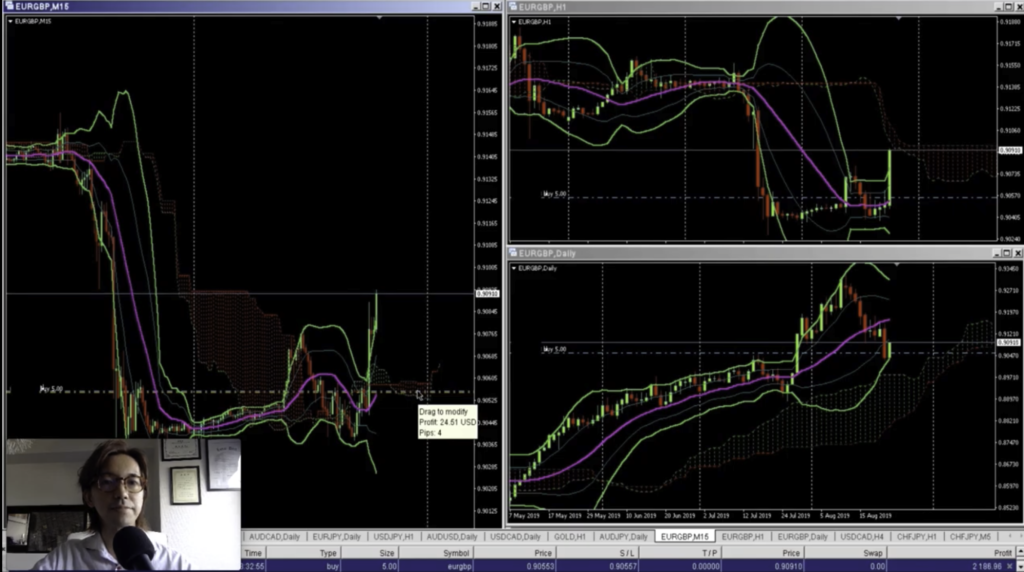
Task: Open the USDJPY,H1 chart tab
Action: (x=393, y=537)
